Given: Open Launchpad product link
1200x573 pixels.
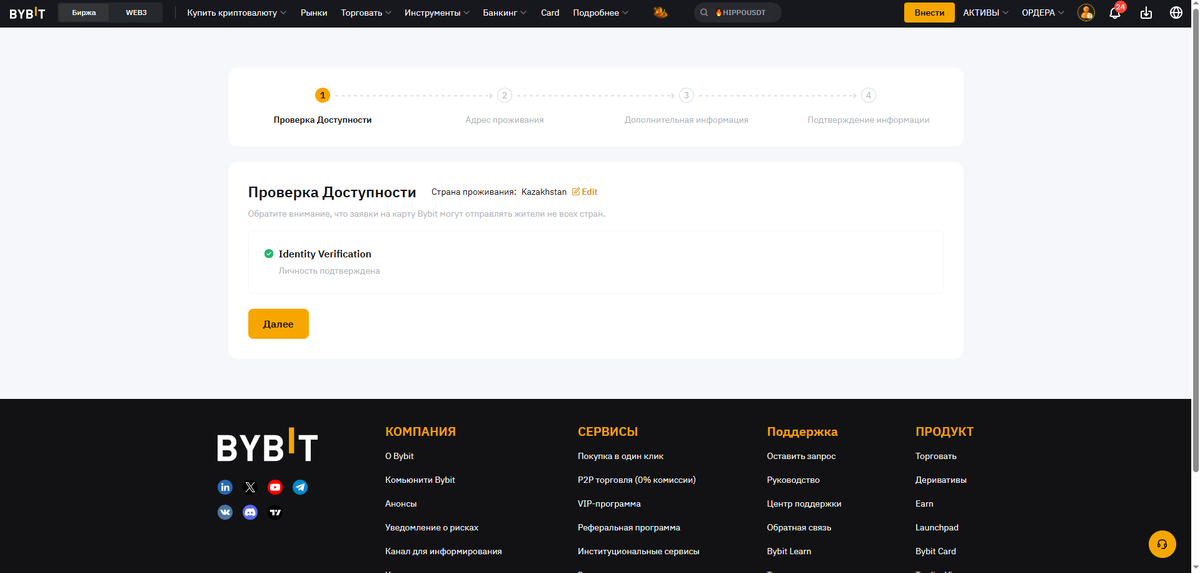Looking at the screenshot, I should point(937,527).
